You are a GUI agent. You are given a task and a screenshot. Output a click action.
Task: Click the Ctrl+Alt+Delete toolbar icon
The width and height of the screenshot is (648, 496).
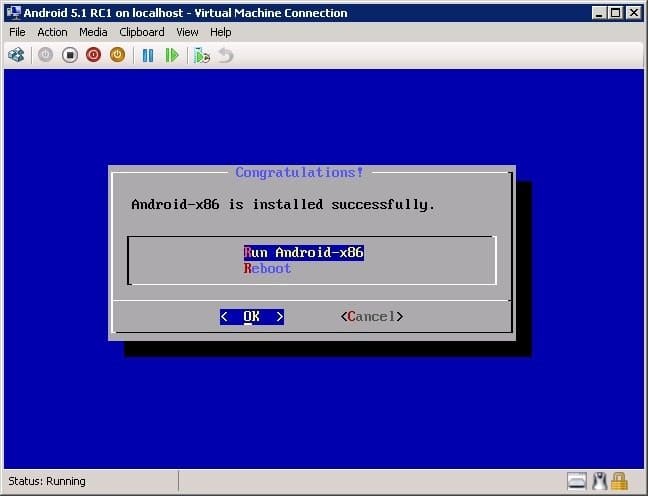[x=16, y=55]
